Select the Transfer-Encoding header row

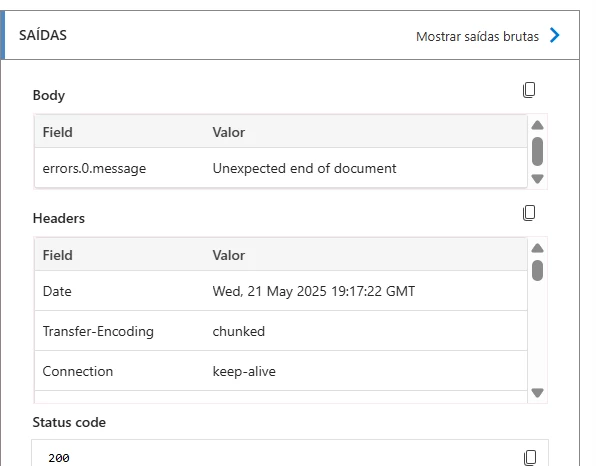(x=281, y=331)
